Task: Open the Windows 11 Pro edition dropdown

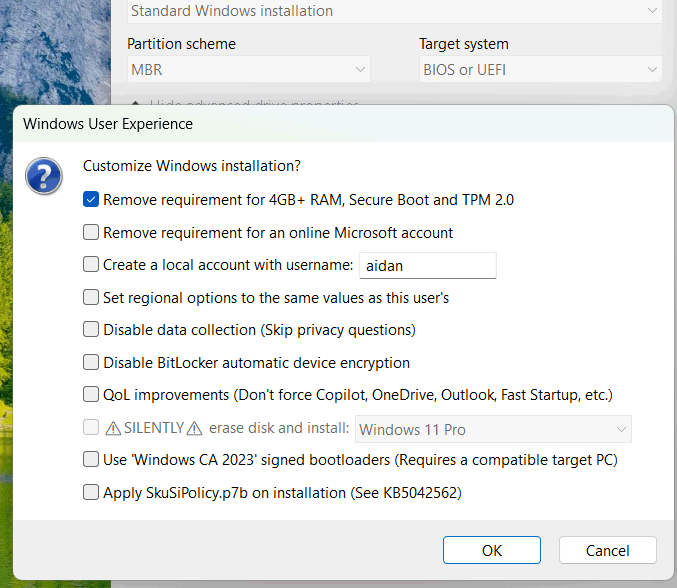Action: 493,429
